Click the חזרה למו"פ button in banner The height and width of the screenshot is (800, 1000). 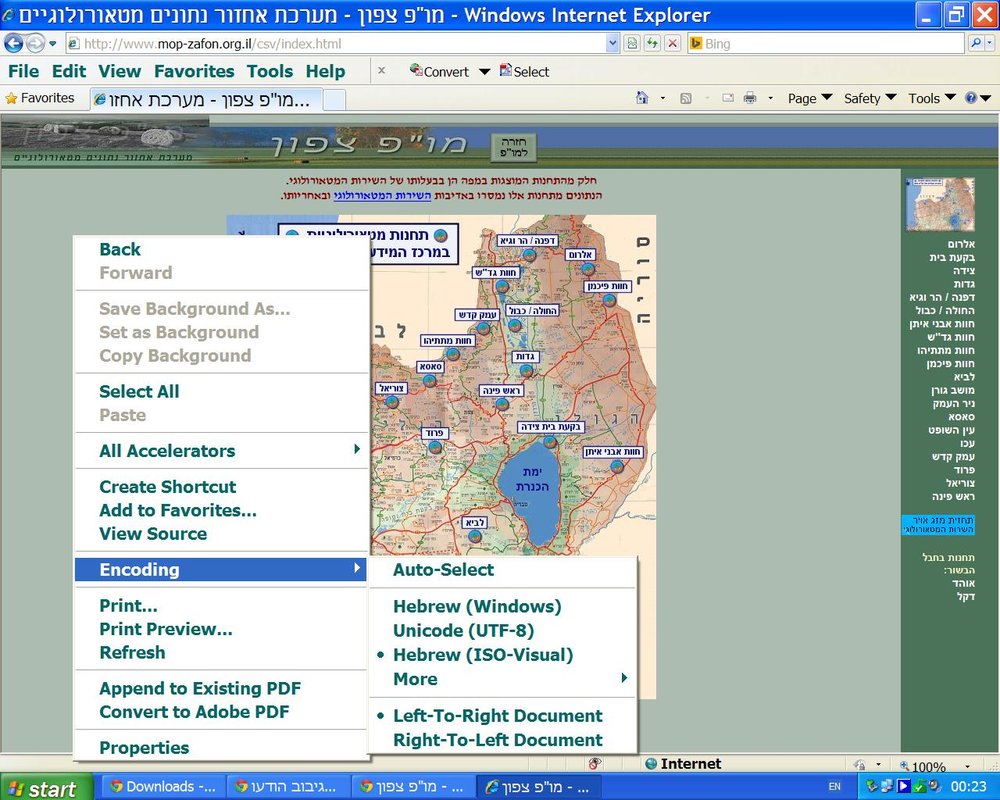click(512, 147)
